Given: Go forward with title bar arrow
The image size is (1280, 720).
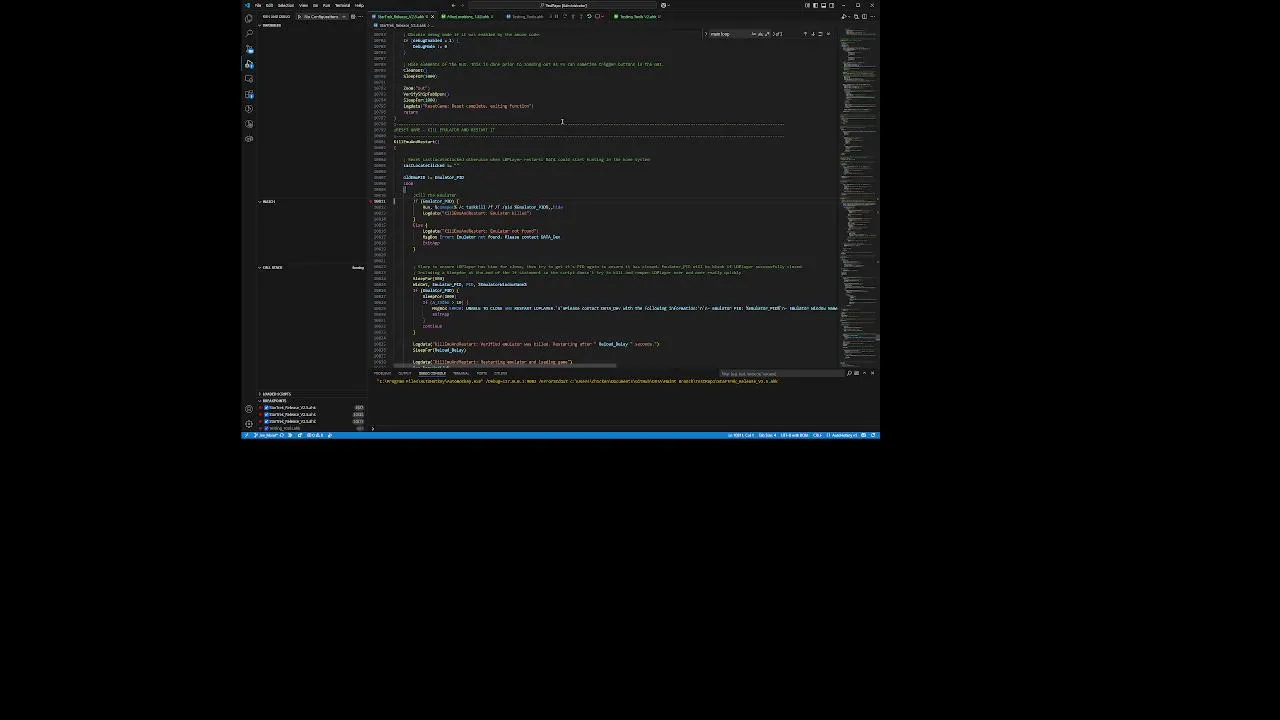Looking at the screenshot, I should (x=463, y=5).
